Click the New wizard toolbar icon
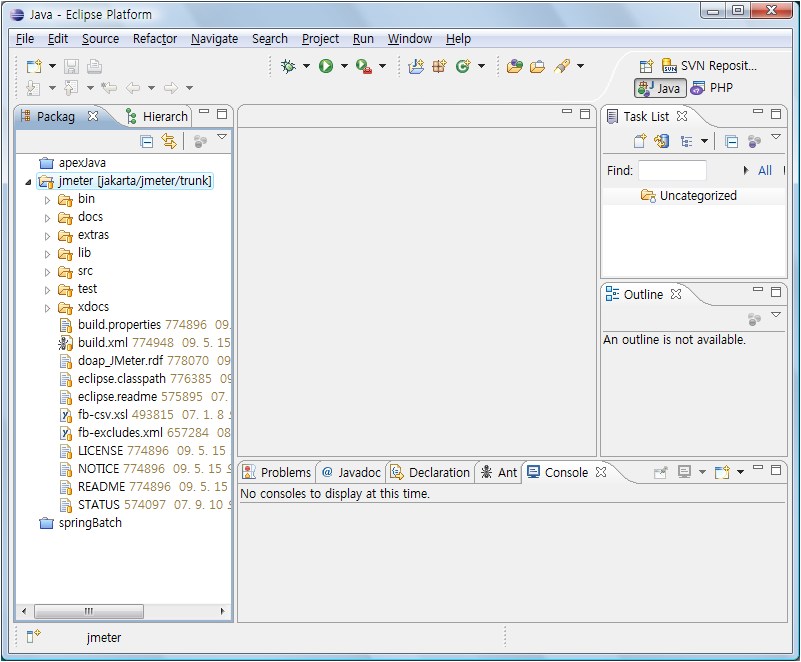Image resolution: width=801 pixels, height=662 pixels. coord(34,66)
